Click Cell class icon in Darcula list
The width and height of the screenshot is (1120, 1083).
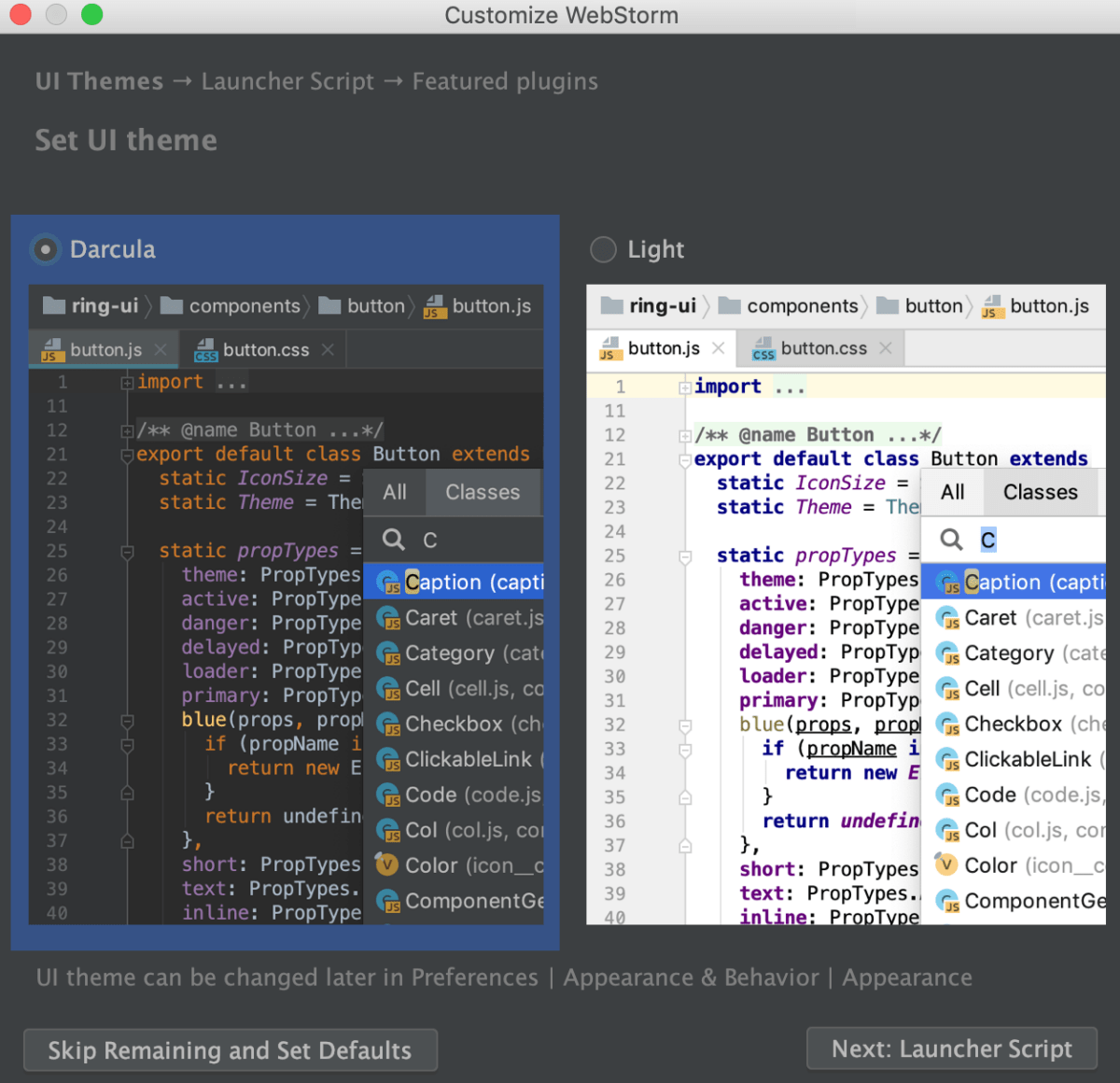click(x=388, y=689)
